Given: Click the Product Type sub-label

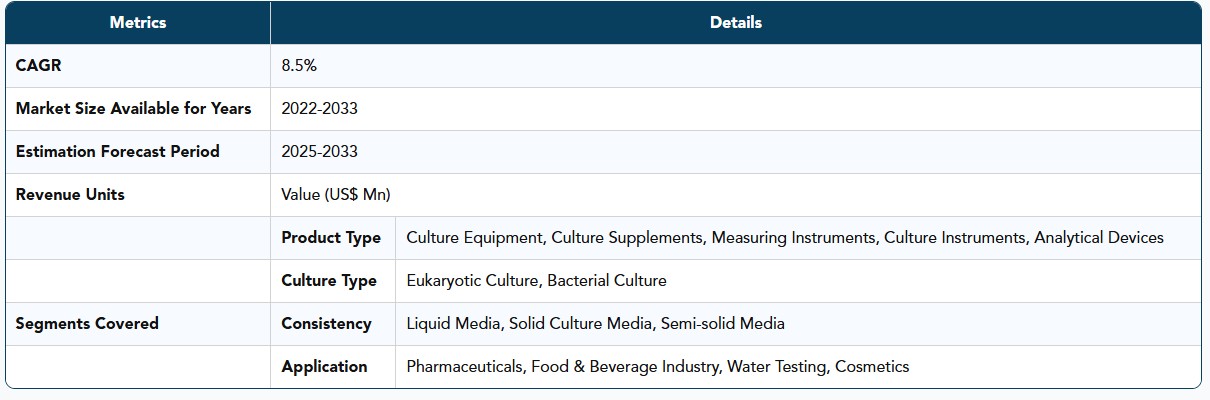Looking at the screenshot, I should coord(331,237).
